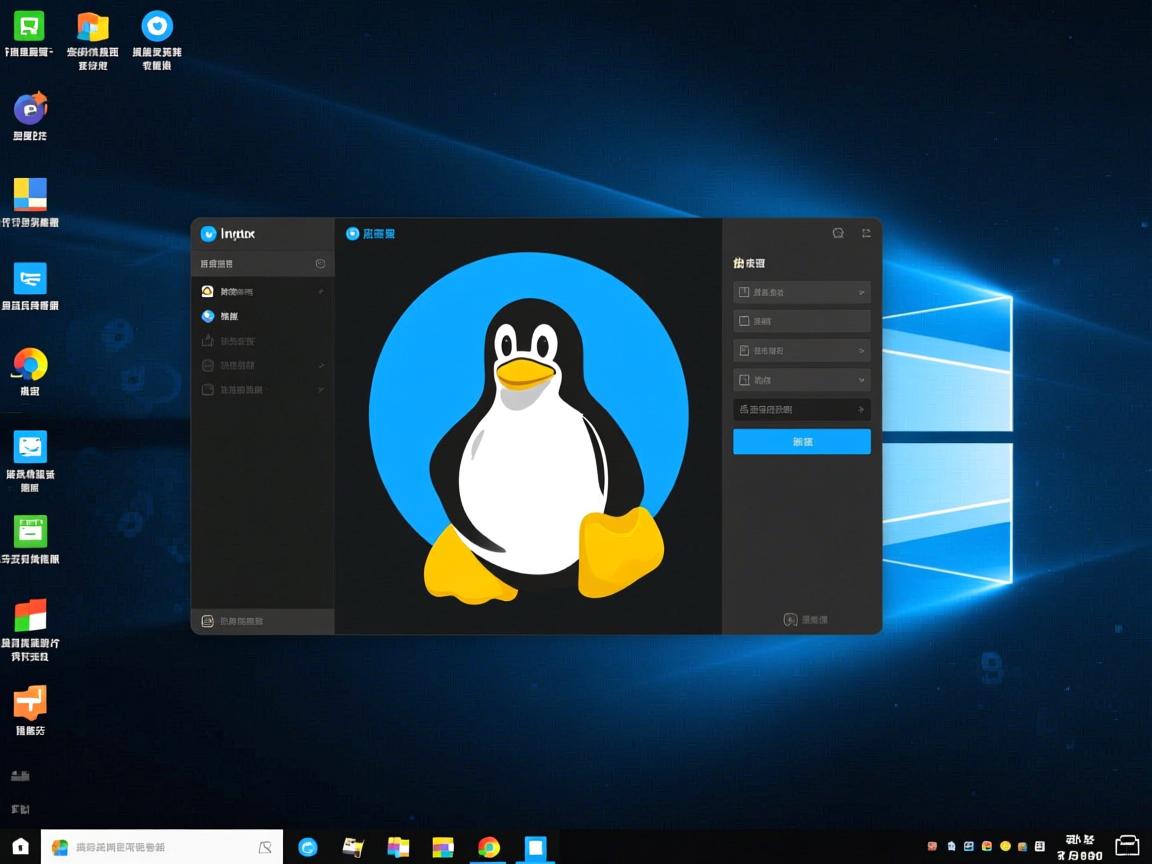Open the chat bubble icon in the panel header
Viewport: 1152px width, 864px height.
[837, 233]
